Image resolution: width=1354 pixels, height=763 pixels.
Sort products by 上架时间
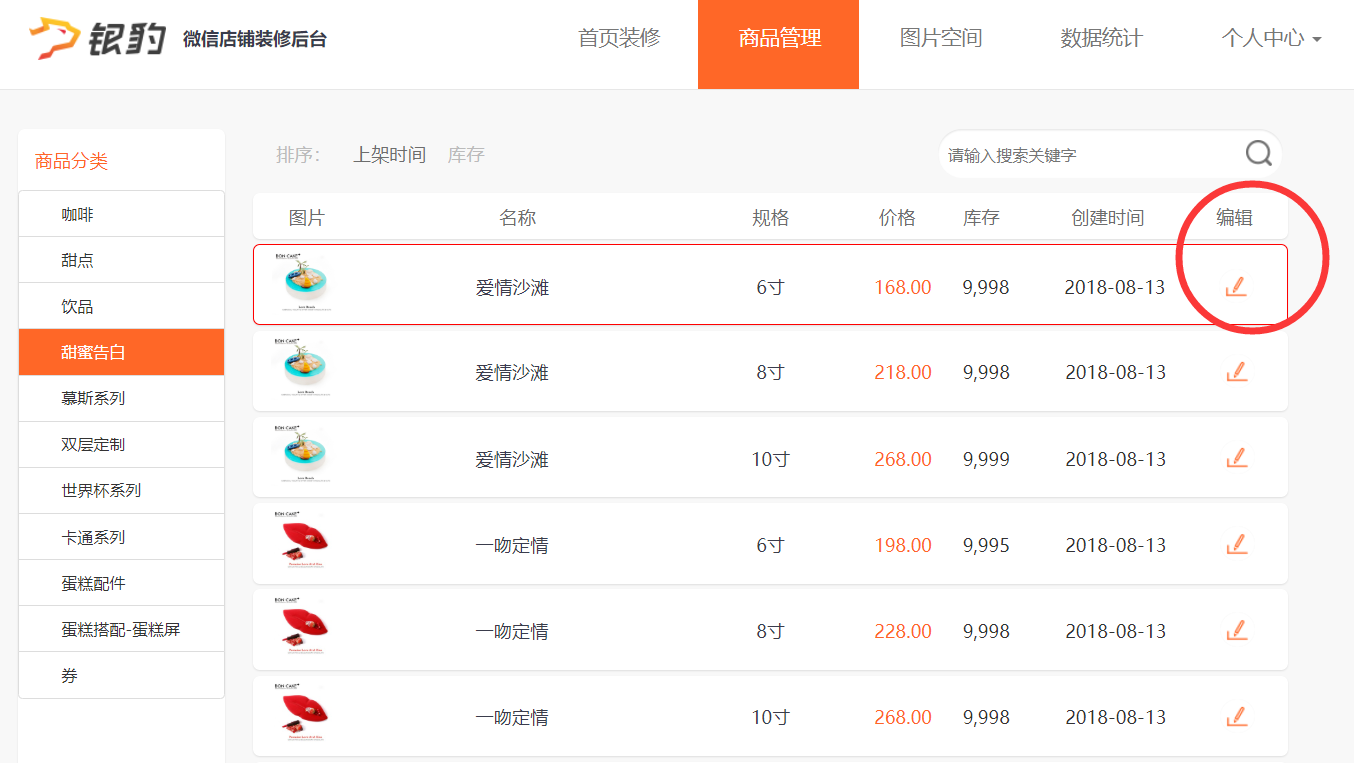389,155
